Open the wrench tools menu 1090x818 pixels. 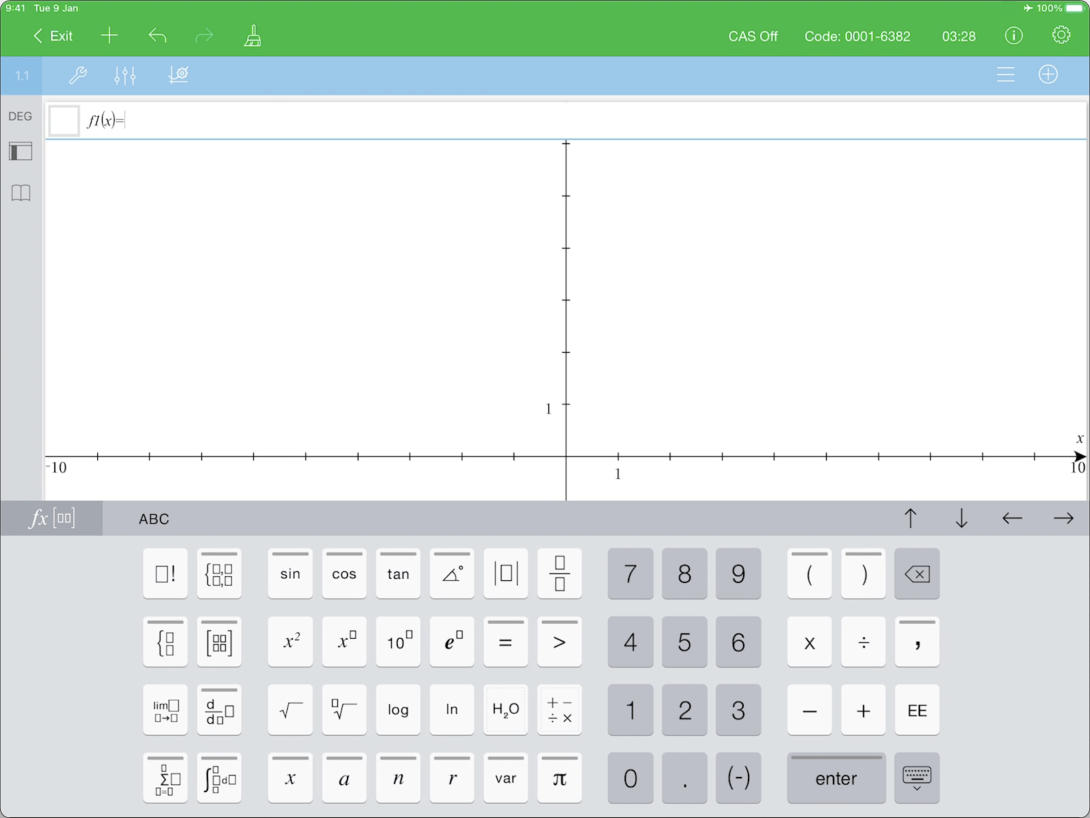pyautogui.click(x=77, y=75)
